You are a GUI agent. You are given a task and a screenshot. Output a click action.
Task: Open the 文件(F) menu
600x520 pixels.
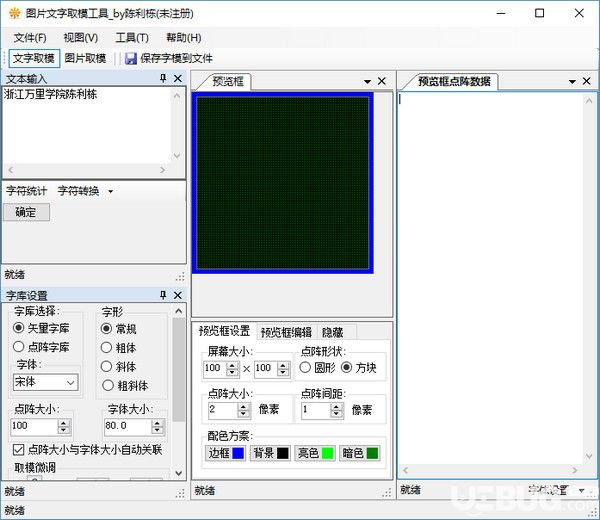pyautogui.click(x=30, y=37)
